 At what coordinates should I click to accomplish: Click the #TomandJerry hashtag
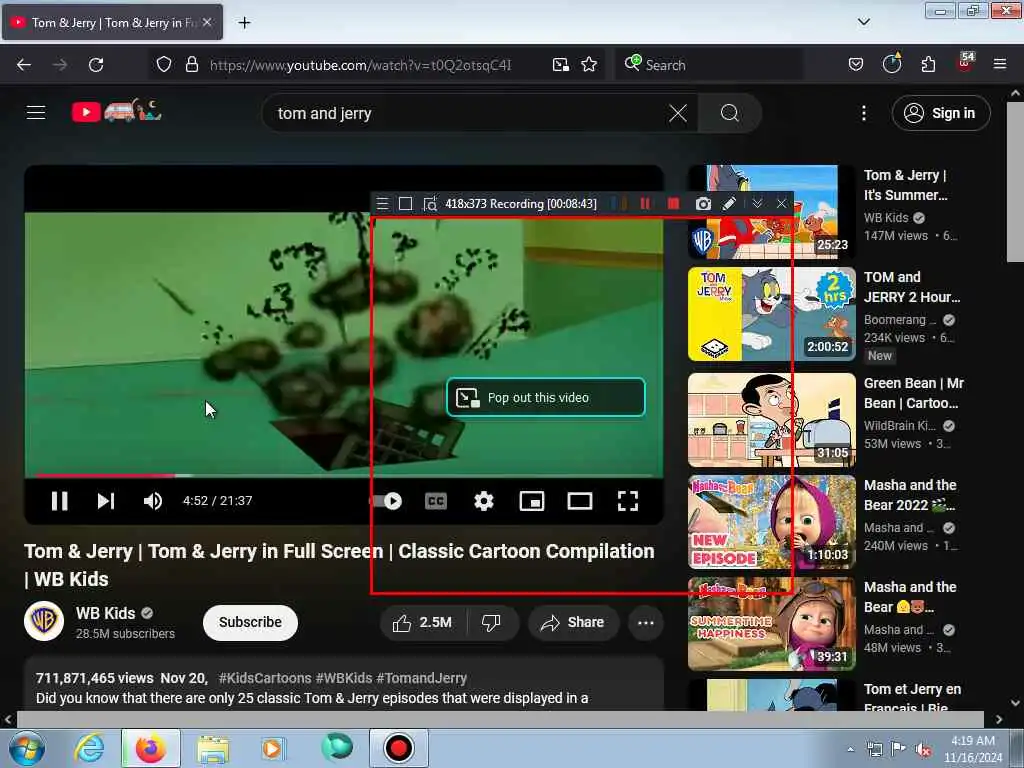[421, 678]
